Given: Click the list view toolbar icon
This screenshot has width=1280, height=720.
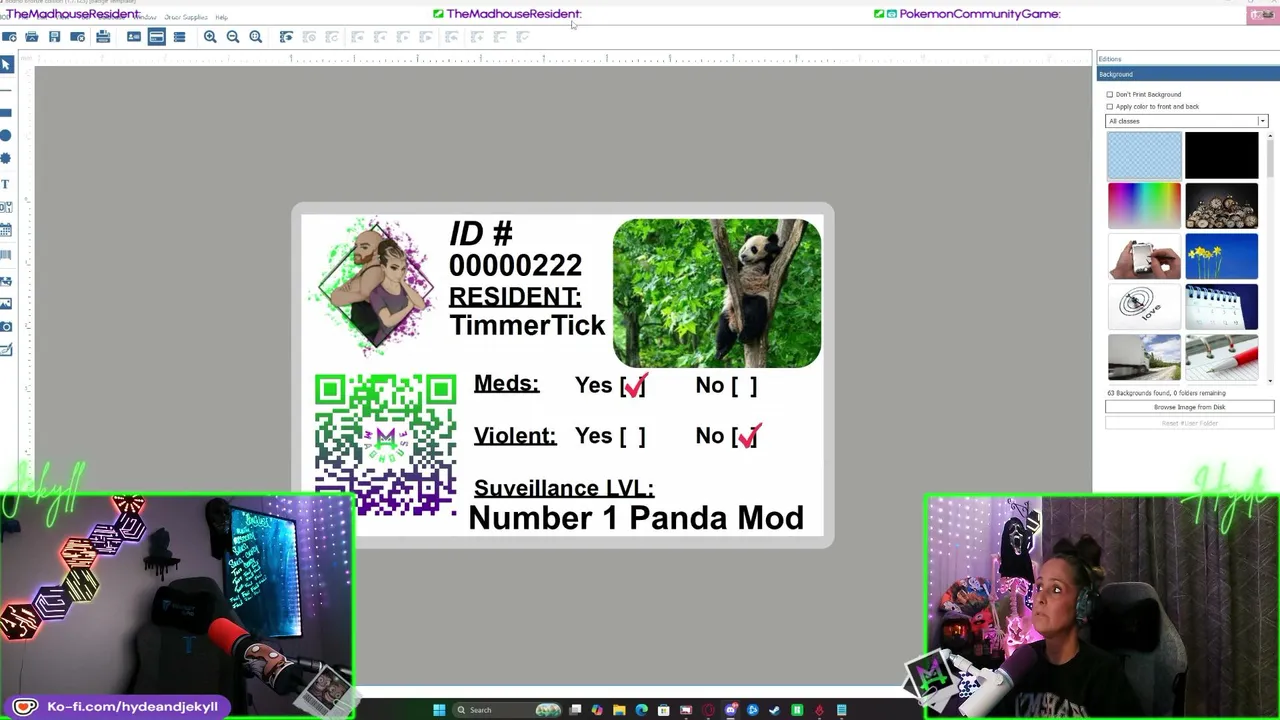Looking at the screenshot, I should (180, 37).
